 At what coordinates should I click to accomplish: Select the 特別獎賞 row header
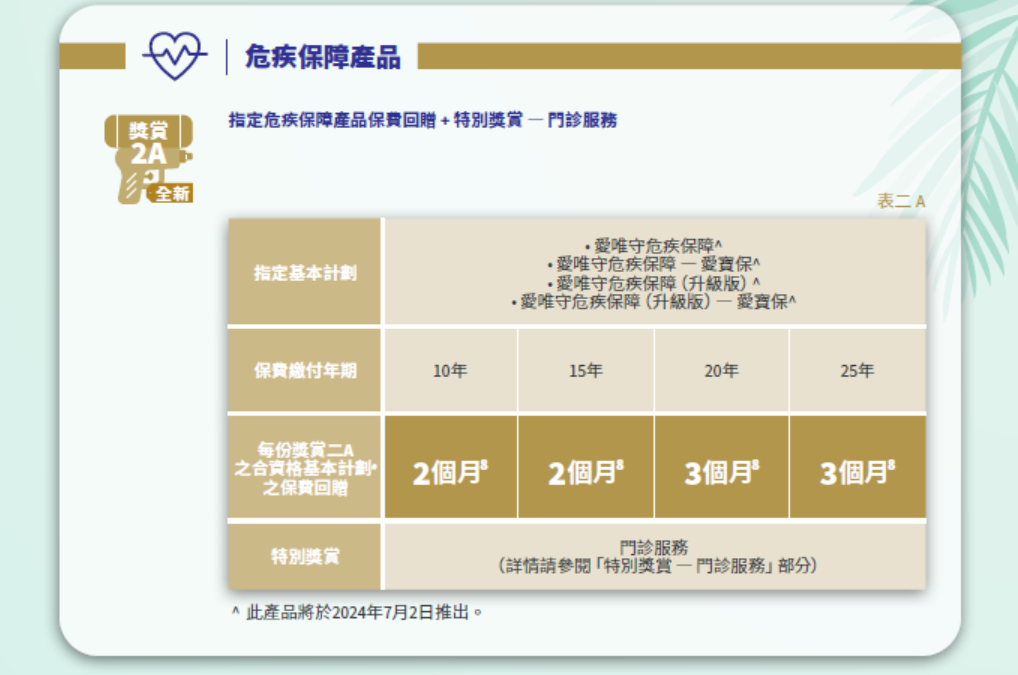tap(304, 556)
